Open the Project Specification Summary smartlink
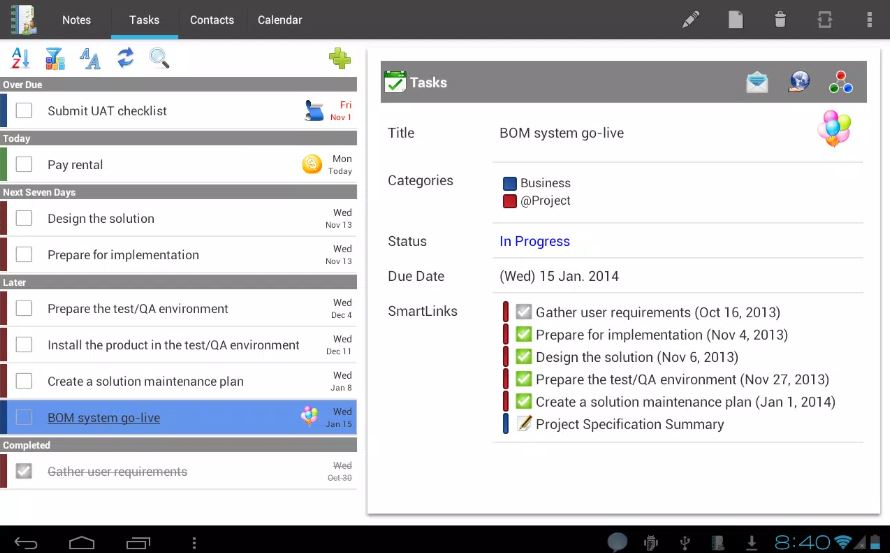This screenshot has height=553, width=890. [629, 424]
